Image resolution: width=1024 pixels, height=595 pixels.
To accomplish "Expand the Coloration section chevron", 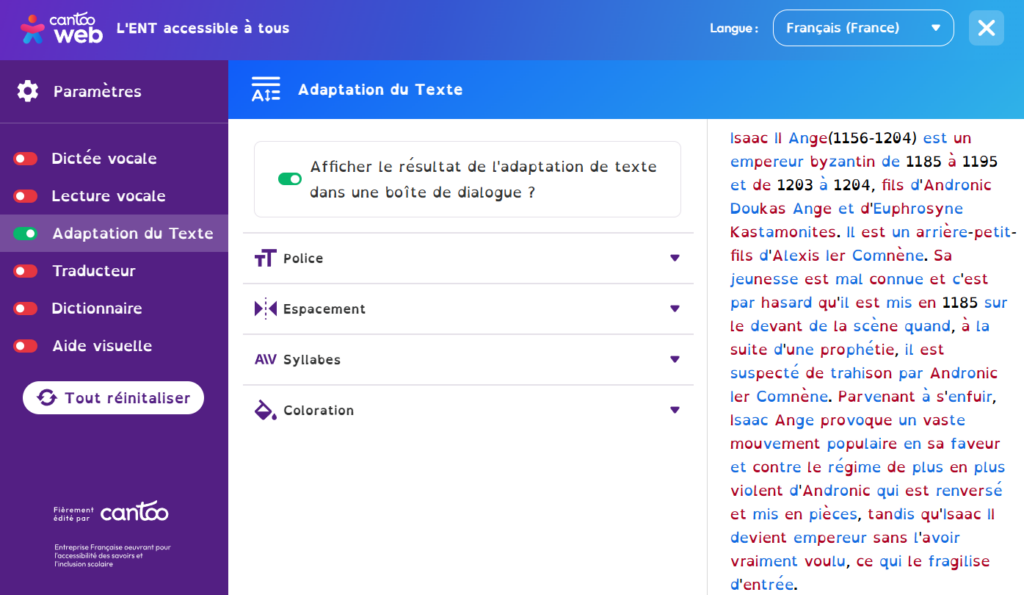I will (x=674, y=410).
